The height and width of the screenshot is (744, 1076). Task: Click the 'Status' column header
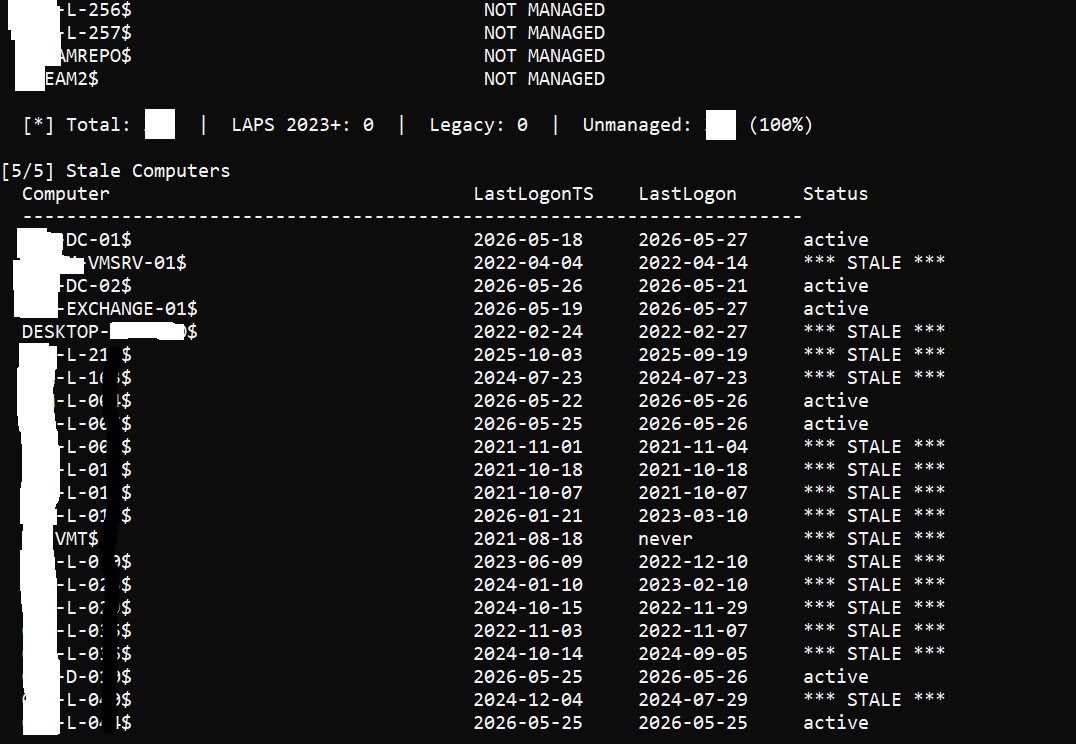click(835, 194)
